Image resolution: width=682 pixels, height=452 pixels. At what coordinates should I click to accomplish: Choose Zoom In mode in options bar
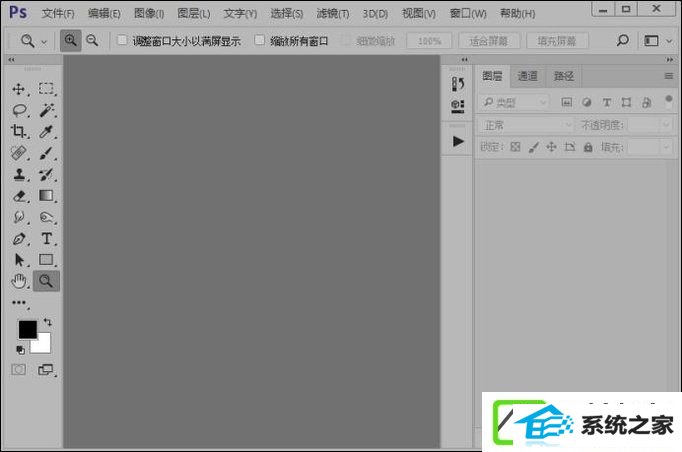tap(70, 41)
